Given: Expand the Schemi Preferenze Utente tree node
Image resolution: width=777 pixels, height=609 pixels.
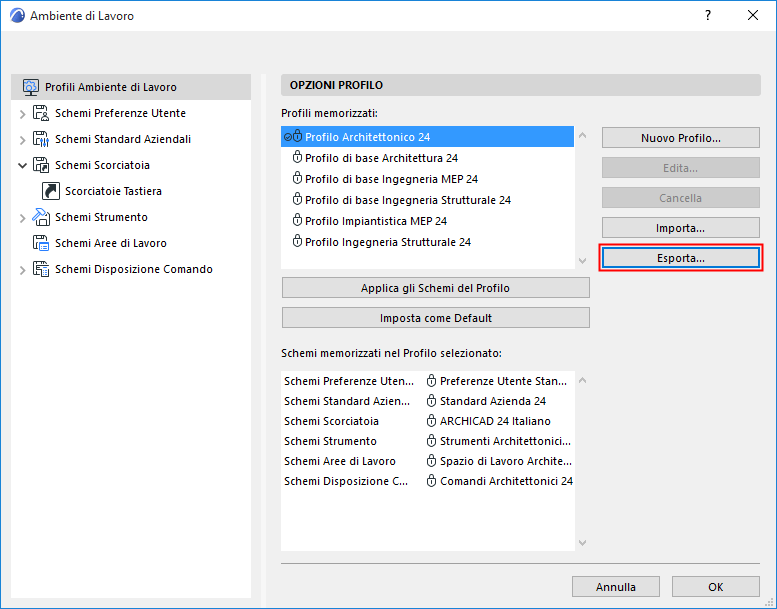Looking at the screenshot, I should click(23, 114).
